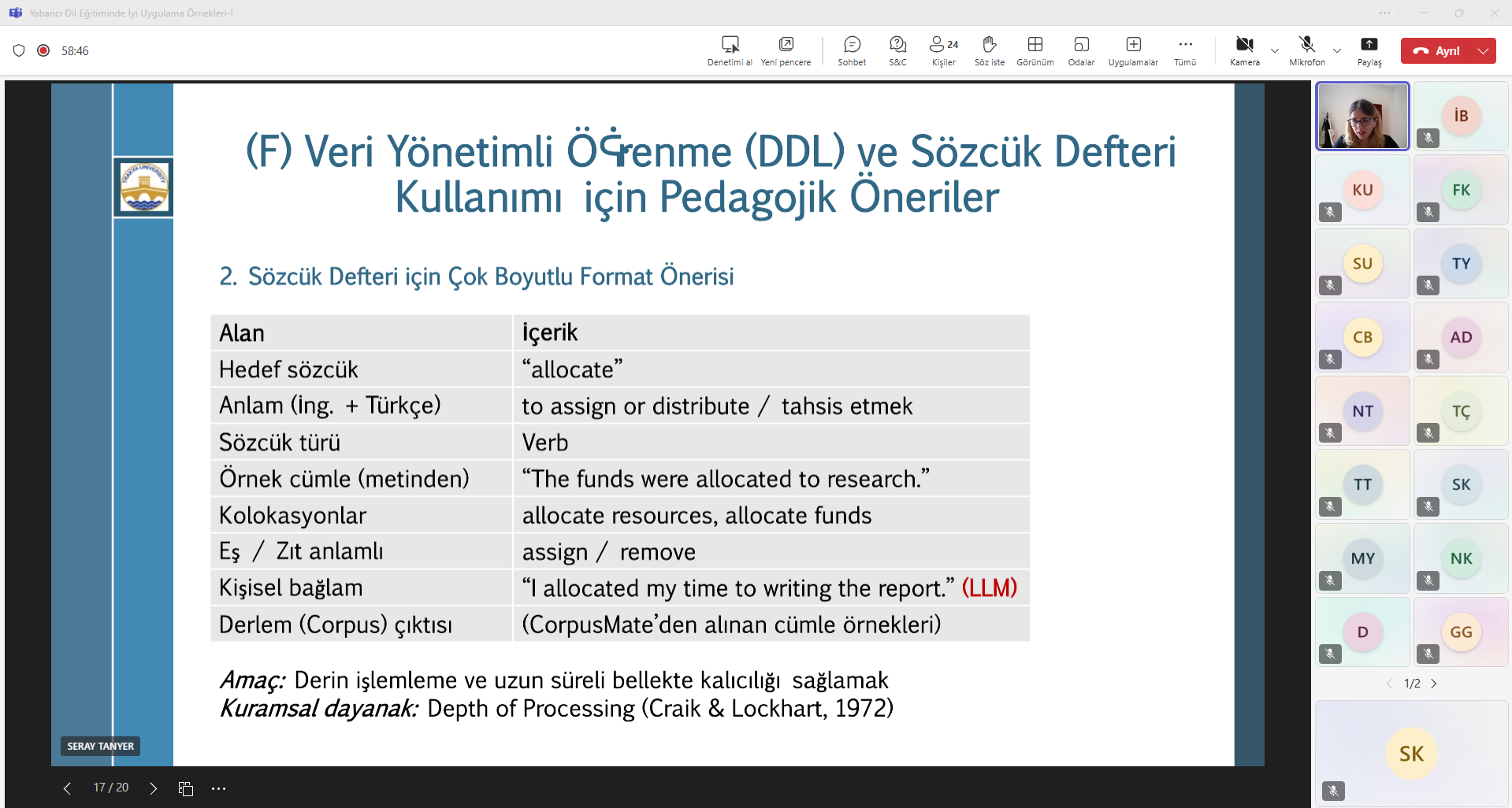Raise hand with Söz iste

point(989,50)
